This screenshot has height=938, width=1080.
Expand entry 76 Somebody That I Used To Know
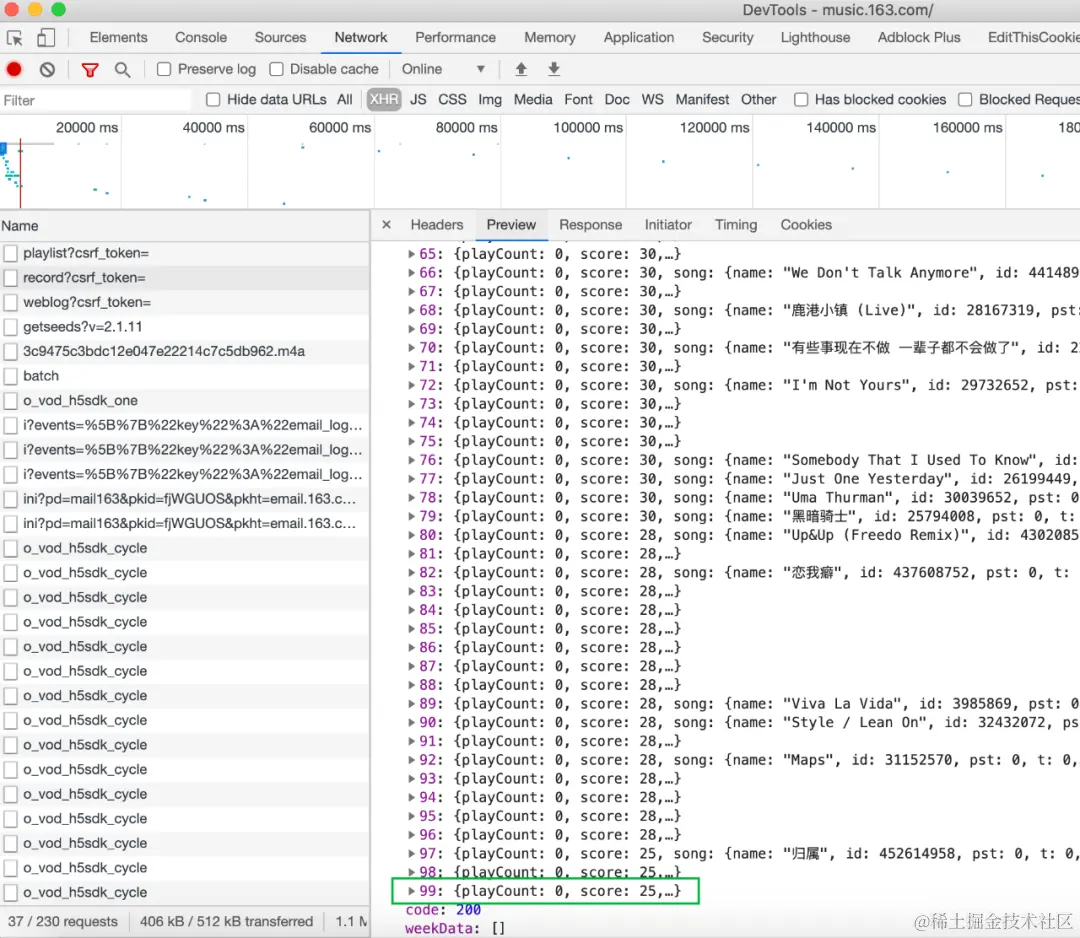(411, 460)
